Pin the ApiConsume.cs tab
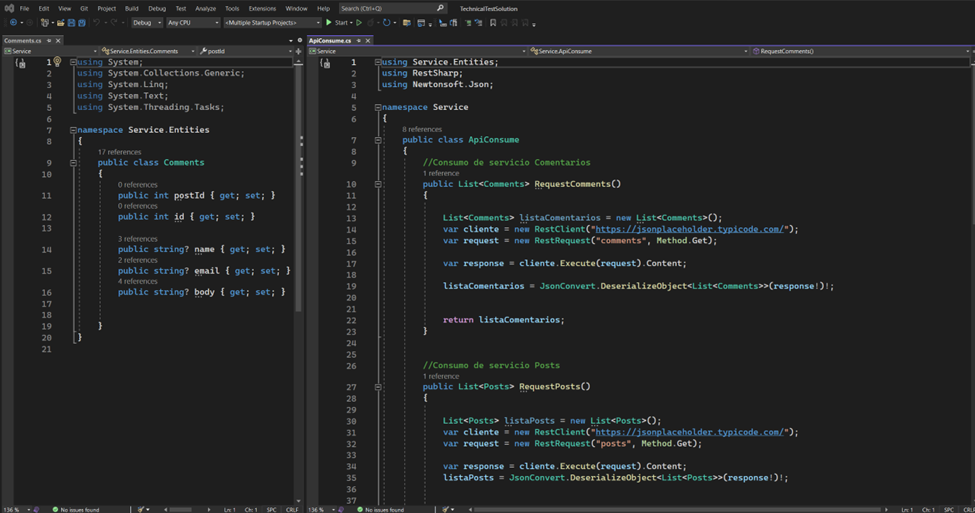 point(359,40)
